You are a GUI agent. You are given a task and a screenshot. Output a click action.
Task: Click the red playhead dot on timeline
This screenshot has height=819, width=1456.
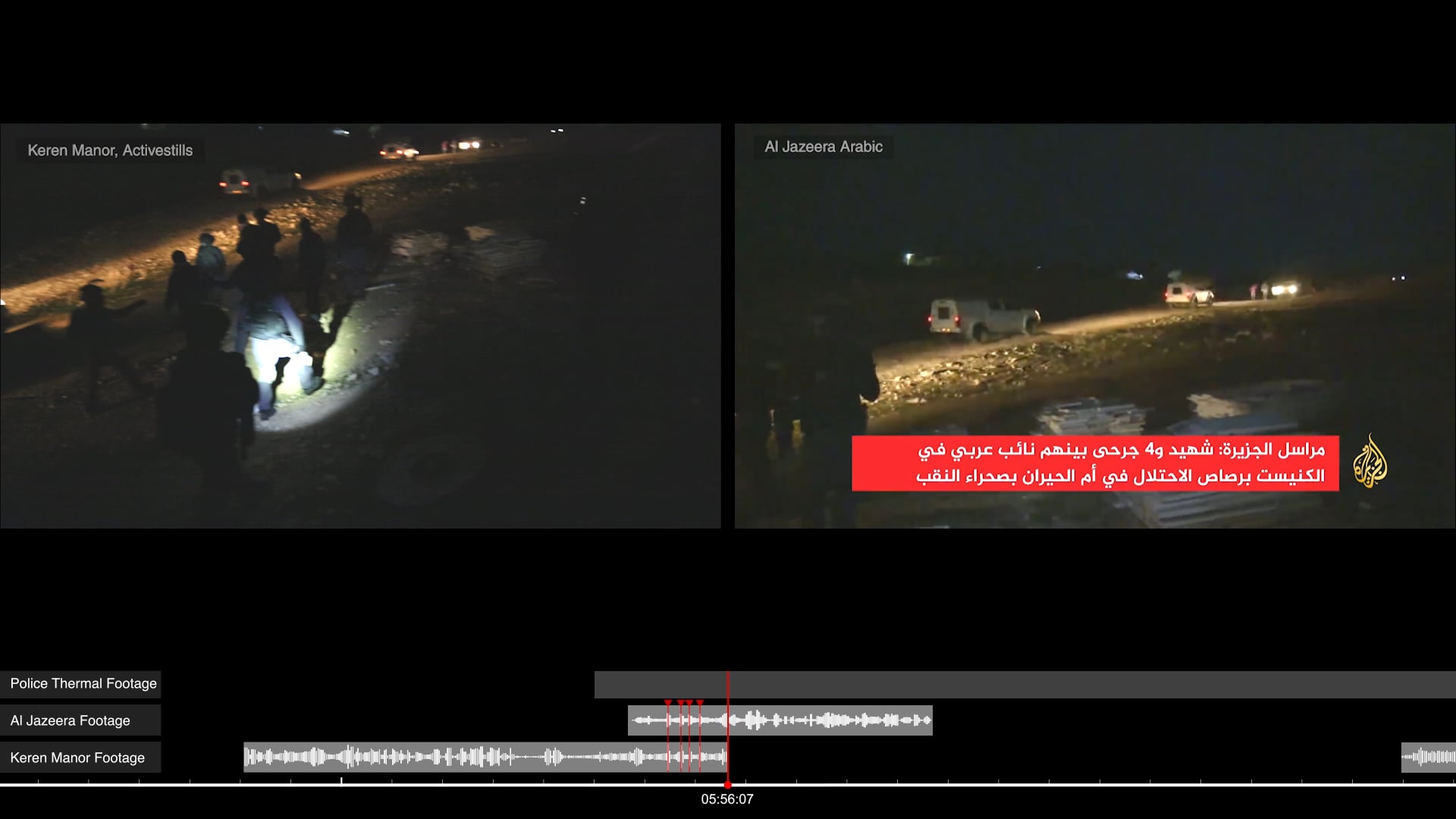[x=728, y=785]
